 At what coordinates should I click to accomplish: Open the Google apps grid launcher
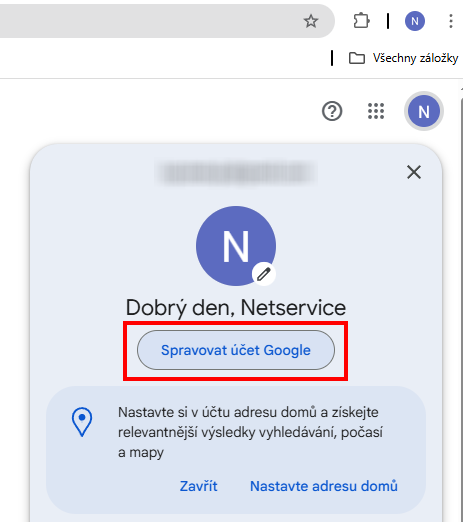pos(376,111)
